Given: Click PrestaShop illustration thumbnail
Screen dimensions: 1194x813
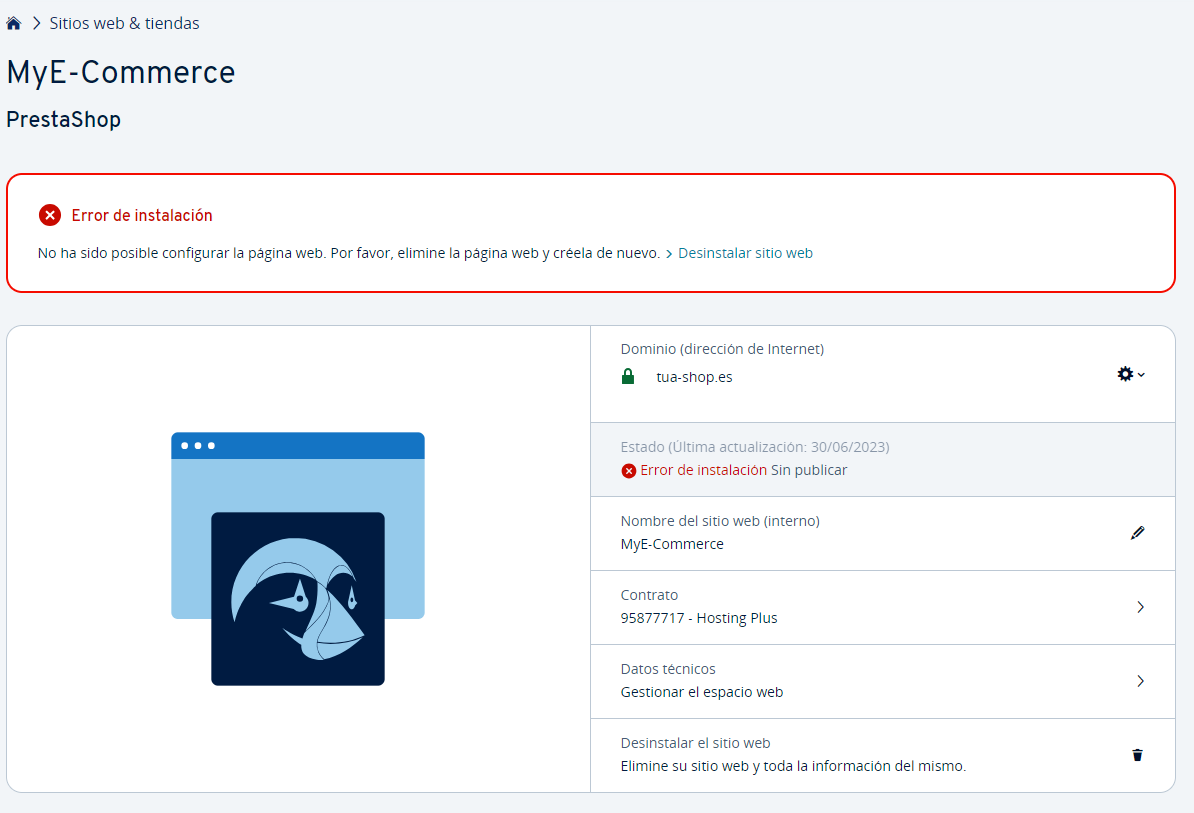Looking at the screenshot, I should [x=298, y=559].
